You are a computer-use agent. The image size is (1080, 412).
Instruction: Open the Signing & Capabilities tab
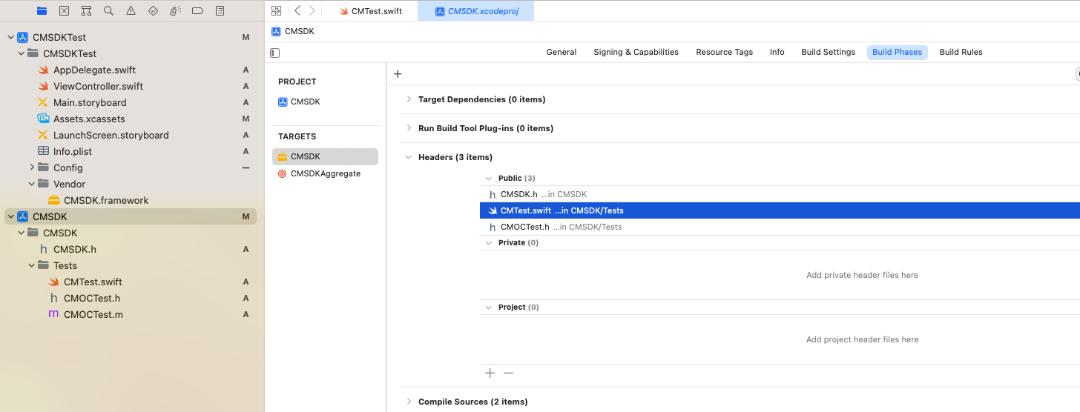coord(636,52)
